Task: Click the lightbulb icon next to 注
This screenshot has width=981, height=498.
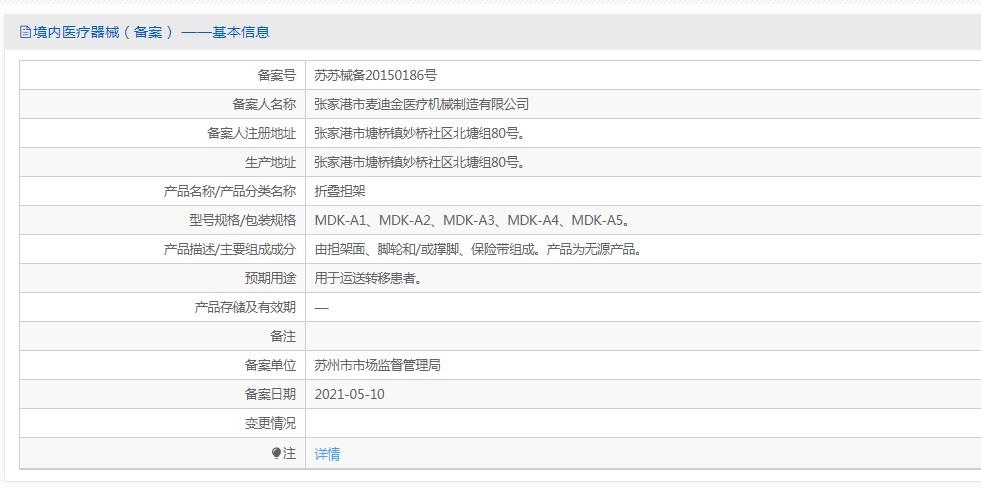Action: [276, 453]
